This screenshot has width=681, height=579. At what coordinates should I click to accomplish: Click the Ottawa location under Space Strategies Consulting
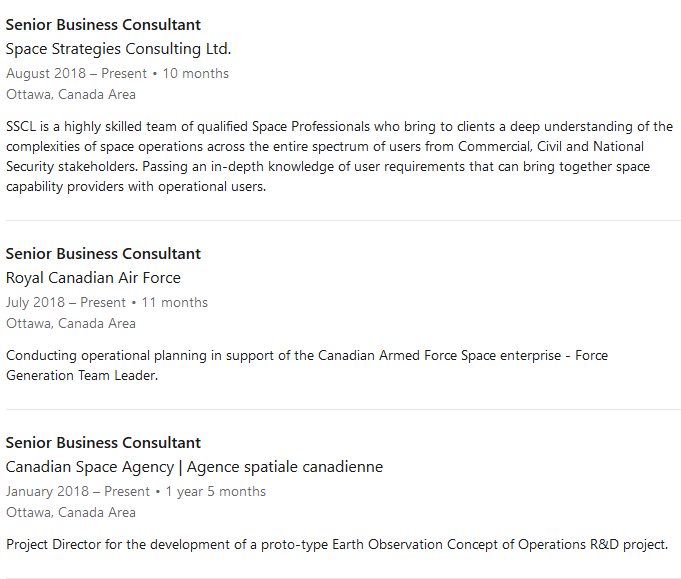71,95
